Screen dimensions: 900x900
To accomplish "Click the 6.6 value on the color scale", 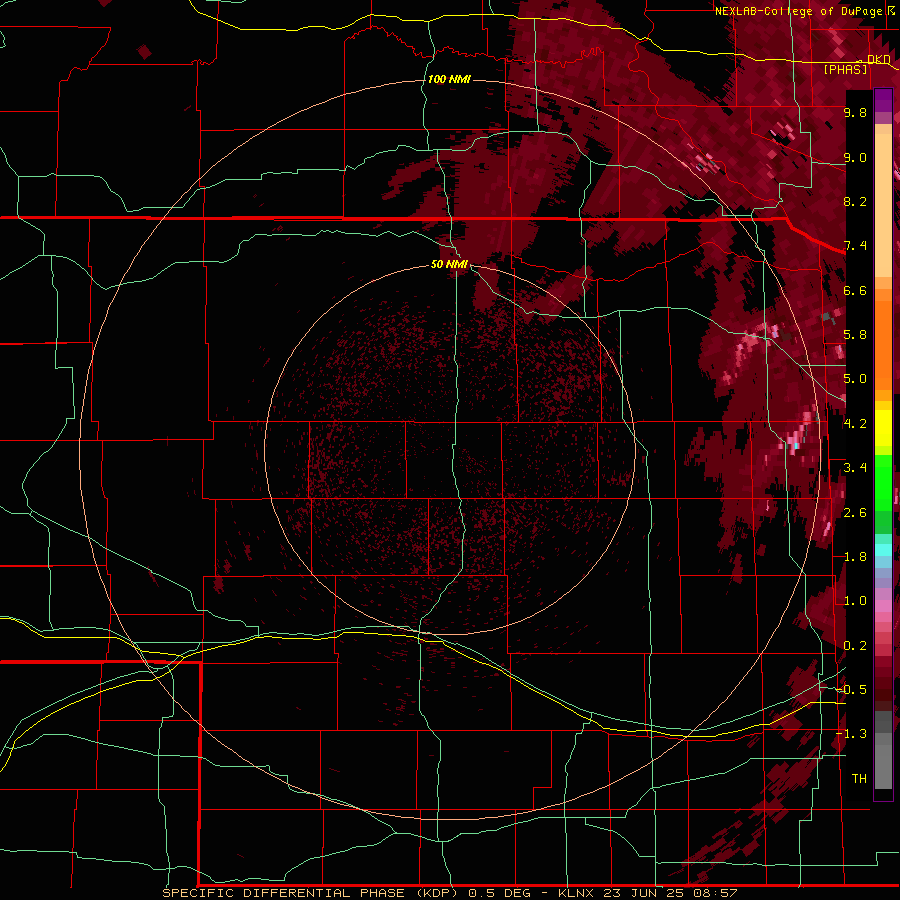I will 855,290.
